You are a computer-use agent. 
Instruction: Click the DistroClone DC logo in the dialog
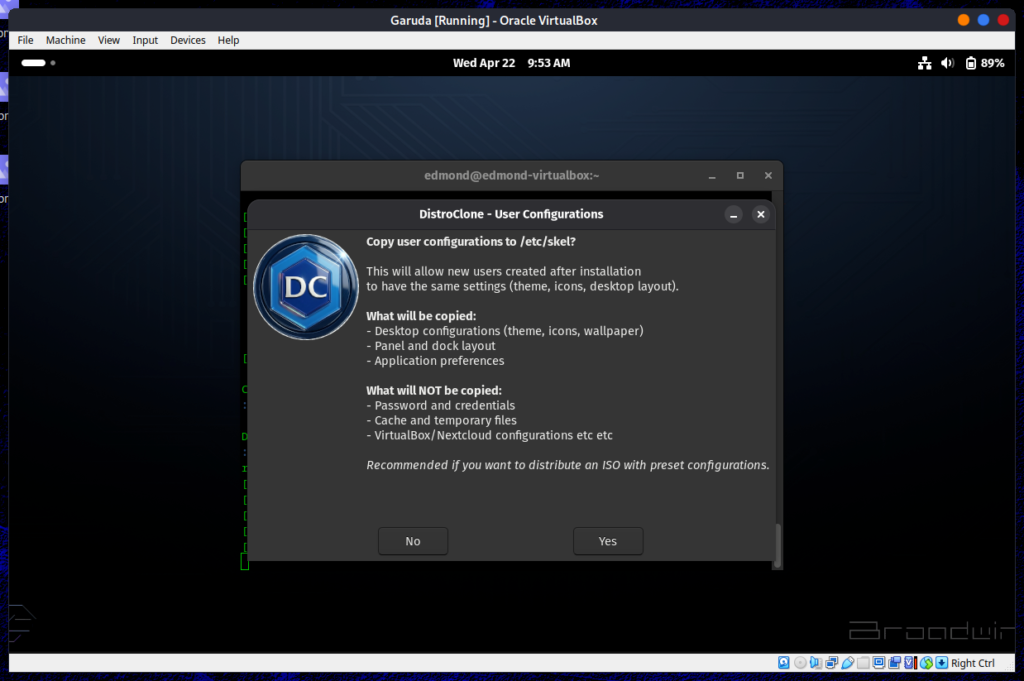click(305, 287)
